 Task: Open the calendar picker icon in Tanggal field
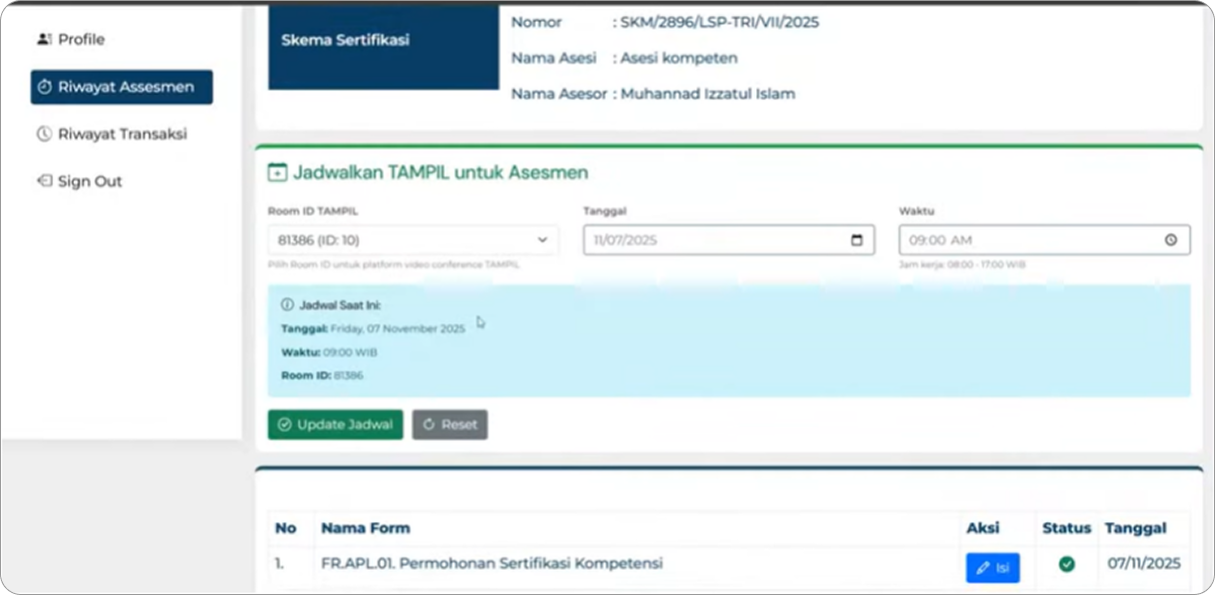tap(856, 240)
